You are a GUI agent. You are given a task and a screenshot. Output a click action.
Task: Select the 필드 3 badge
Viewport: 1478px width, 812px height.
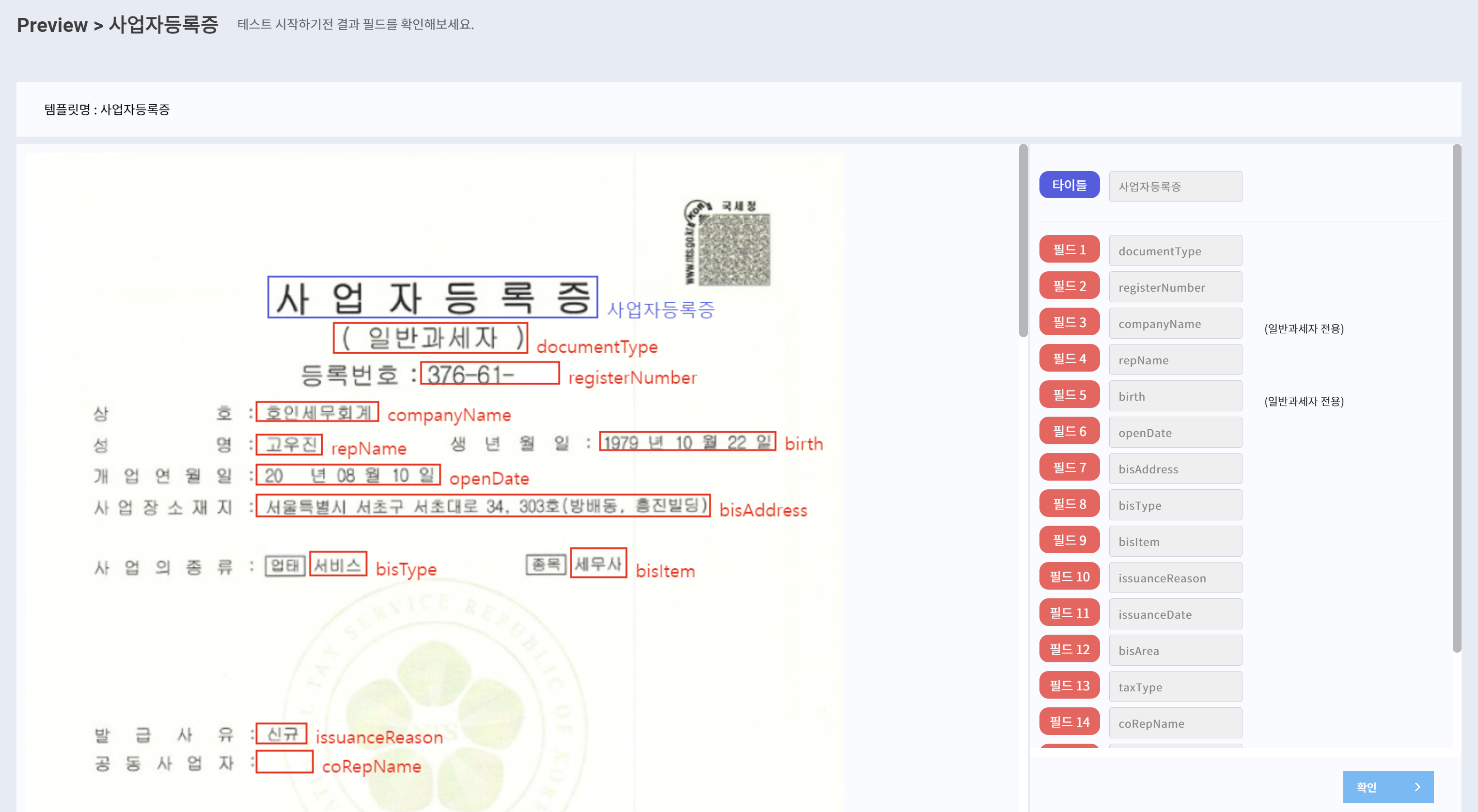[x=1069, y=322]
